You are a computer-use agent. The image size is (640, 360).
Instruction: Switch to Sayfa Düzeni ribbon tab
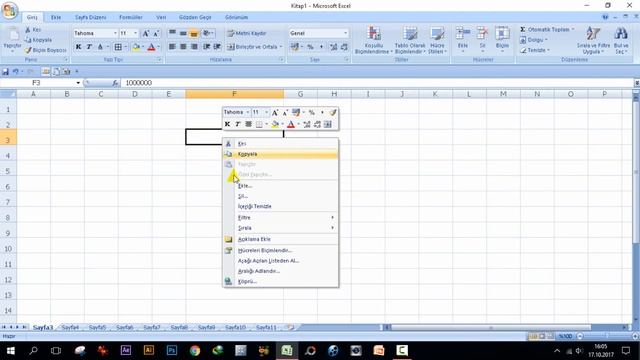tap(91, 17)
